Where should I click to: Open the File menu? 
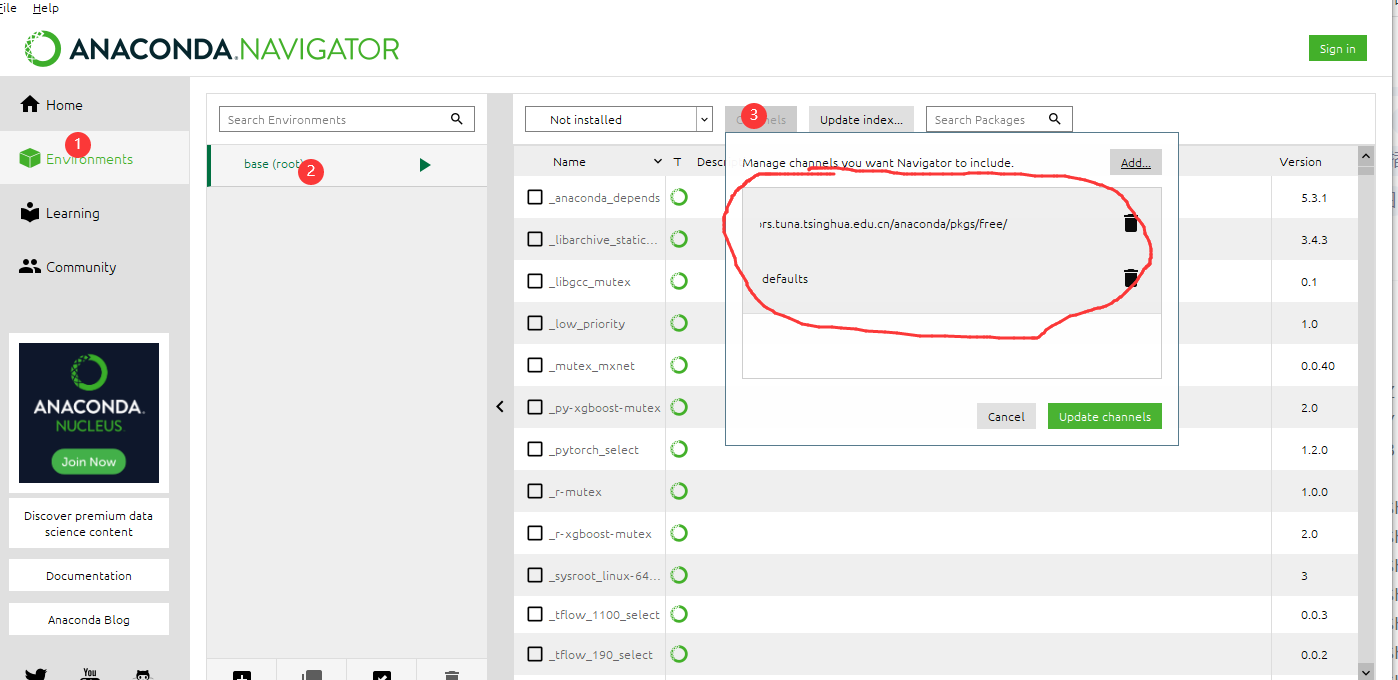(8, 8)
